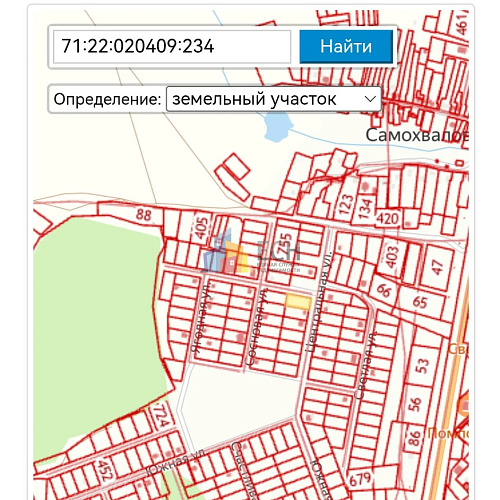Click parcel labeled 420

click(x=387, y=219)
